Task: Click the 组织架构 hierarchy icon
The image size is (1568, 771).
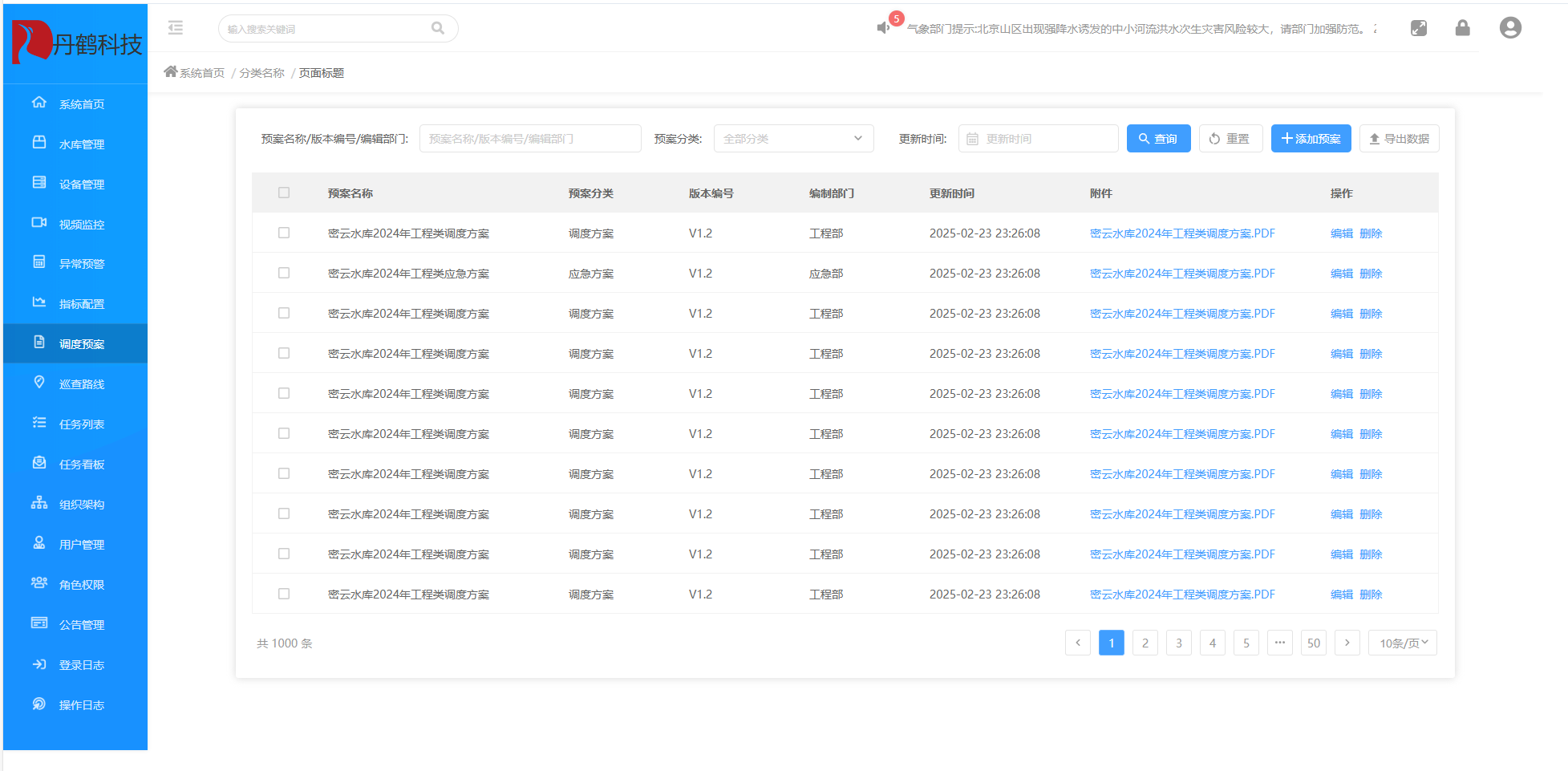Action: (39, 503)
